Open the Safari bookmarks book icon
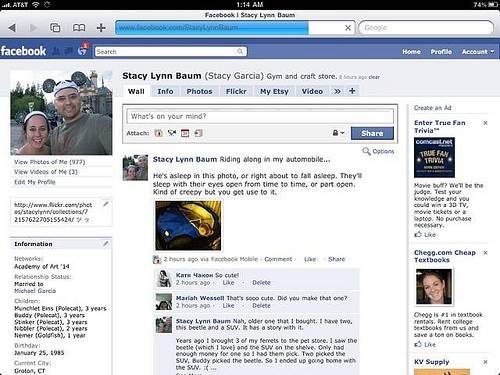This screenshot has width=500, height=375. [x=79, y=28]
